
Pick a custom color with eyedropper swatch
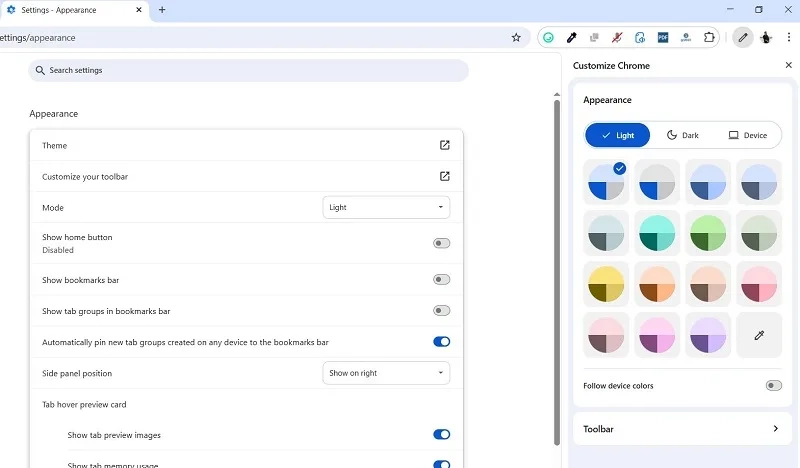[759, 335]
